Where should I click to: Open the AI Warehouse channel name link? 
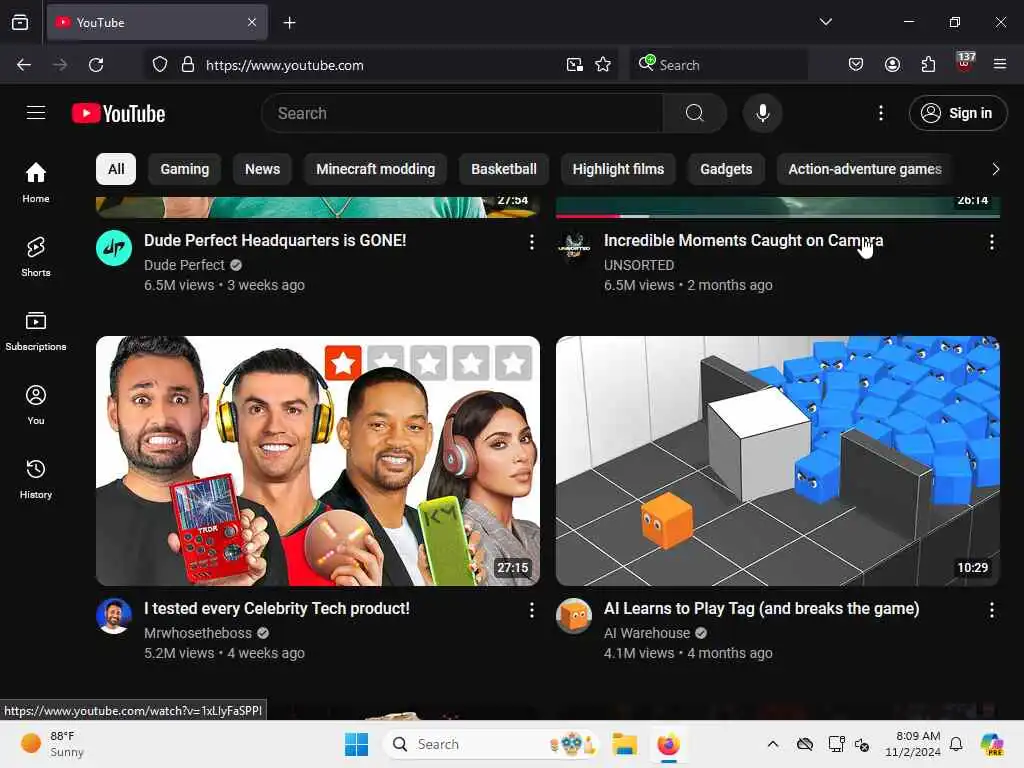point(647,633)
